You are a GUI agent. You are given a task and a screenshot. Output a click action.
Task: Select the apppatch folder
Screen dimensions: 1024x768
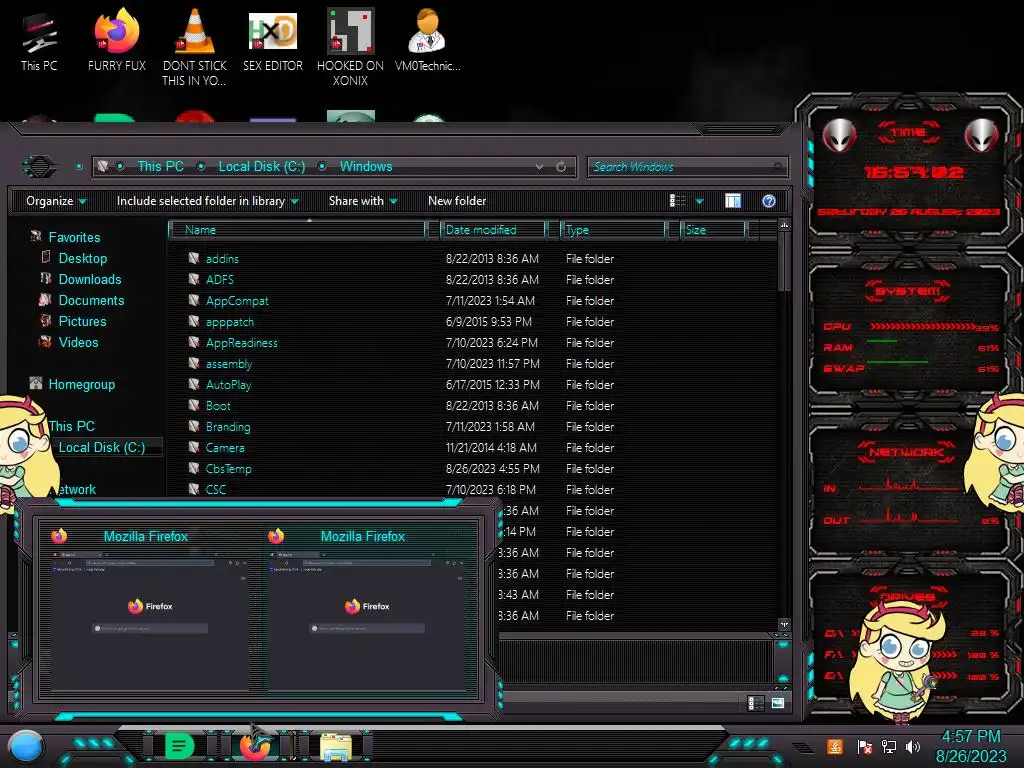coord(229,321)
